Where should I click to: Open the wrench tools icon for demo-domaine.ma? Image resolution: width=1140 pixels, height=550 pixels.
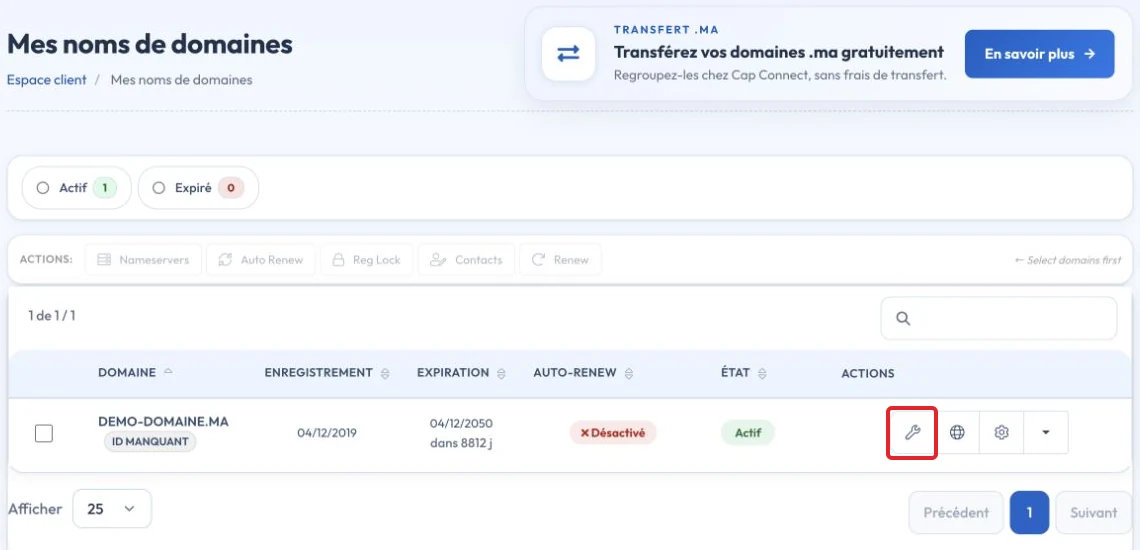(x=912, y=432)
